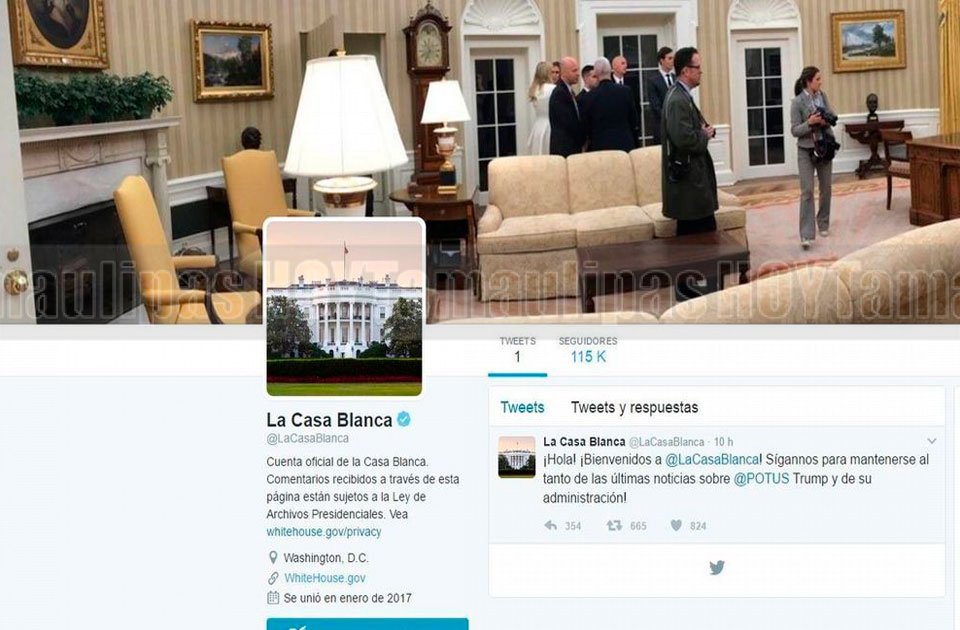Click the @POTUS mention in the tweet
Image resolution: width=960 pixels, height=630 pixels.
[x=761, y=479]
